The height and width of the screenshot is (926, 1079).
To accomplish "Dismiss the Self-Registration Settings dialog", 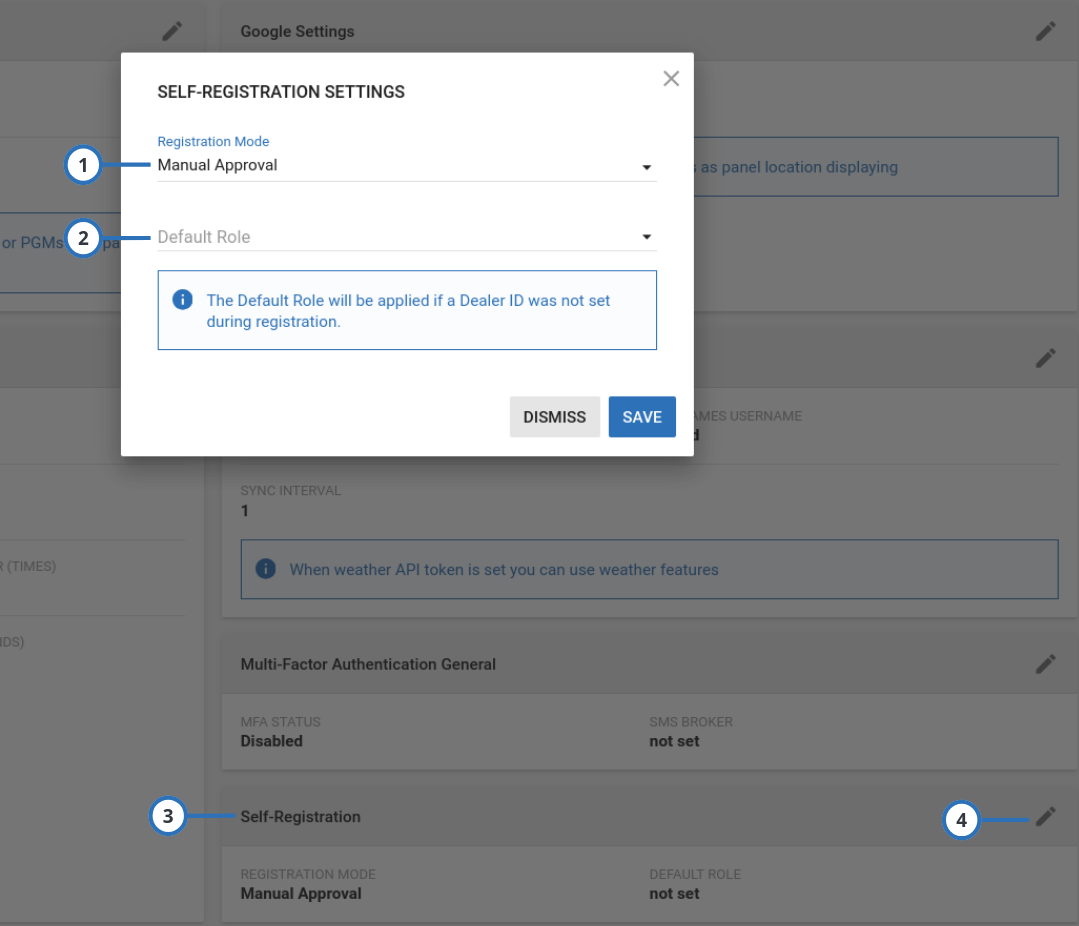I will click(554, 417).
